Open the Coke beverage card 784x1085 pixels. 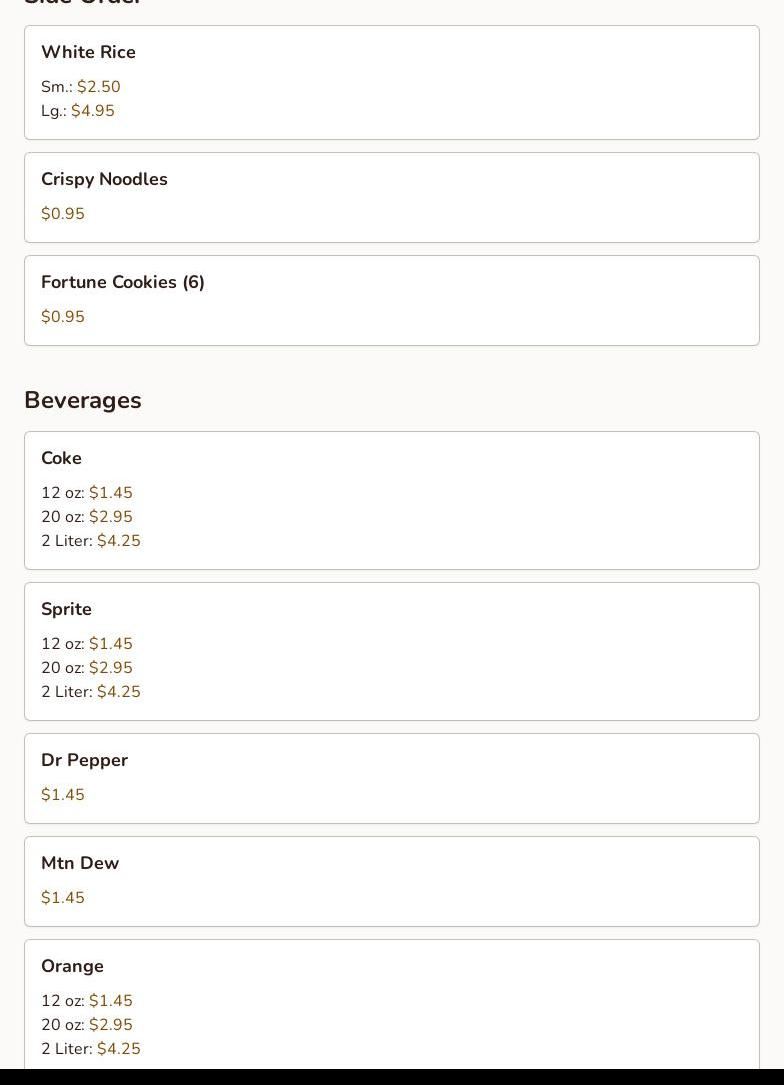click(x=392, y=500)
